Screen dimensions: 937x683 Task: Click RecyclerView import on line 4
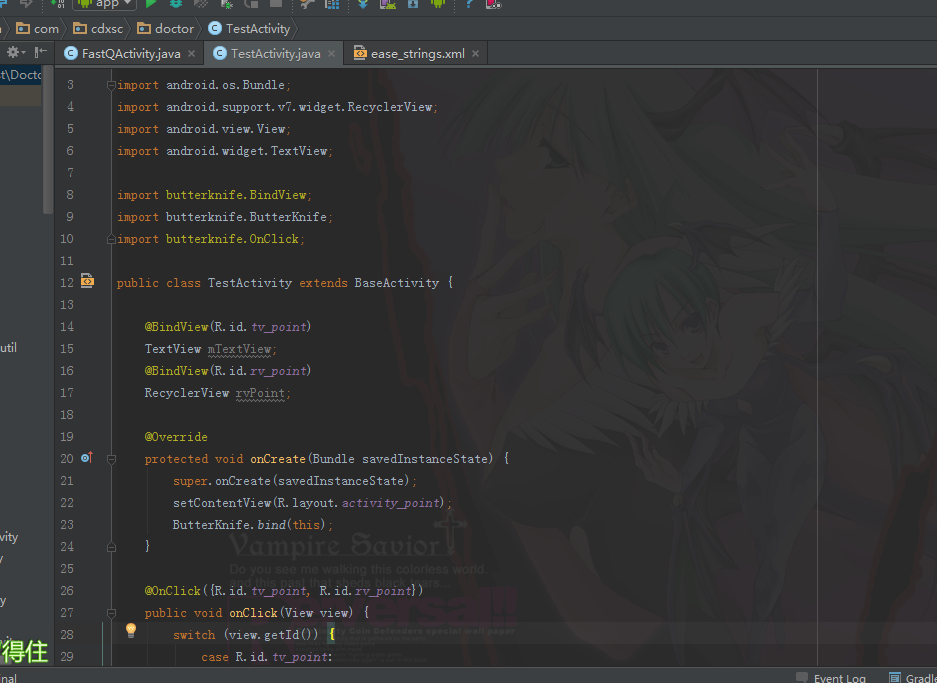277,107
